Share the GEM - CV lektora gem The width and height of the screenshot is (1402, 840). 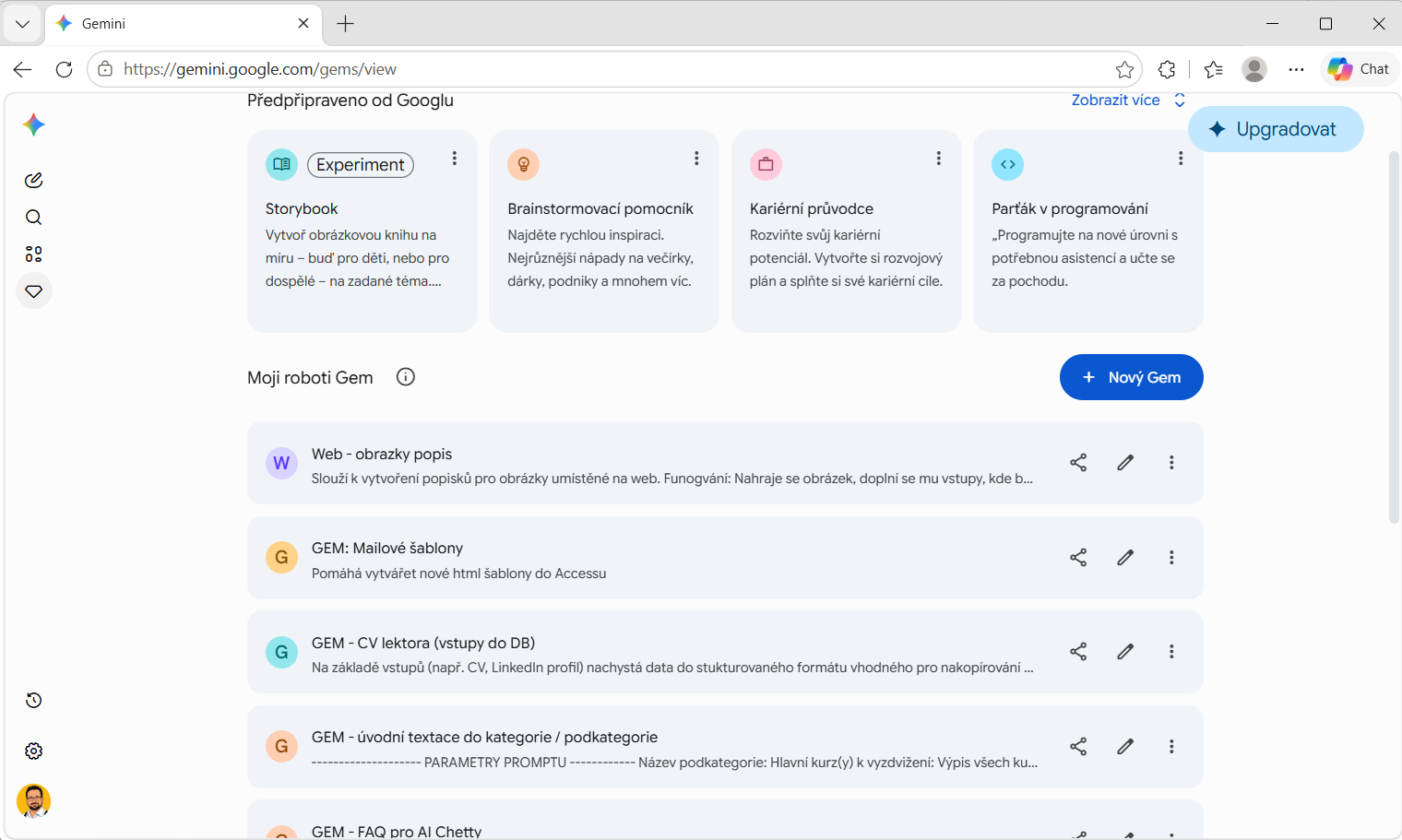coord(1078,652)
